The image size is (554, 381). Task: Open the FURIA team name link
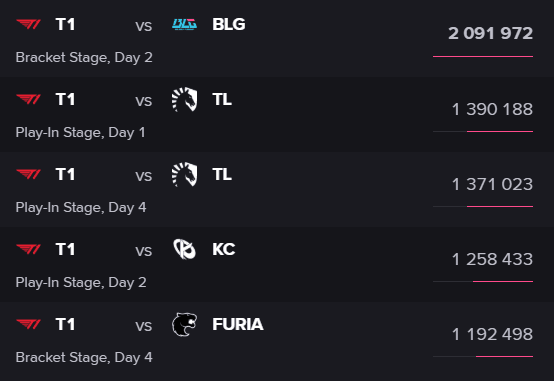(x=238, y=324)
